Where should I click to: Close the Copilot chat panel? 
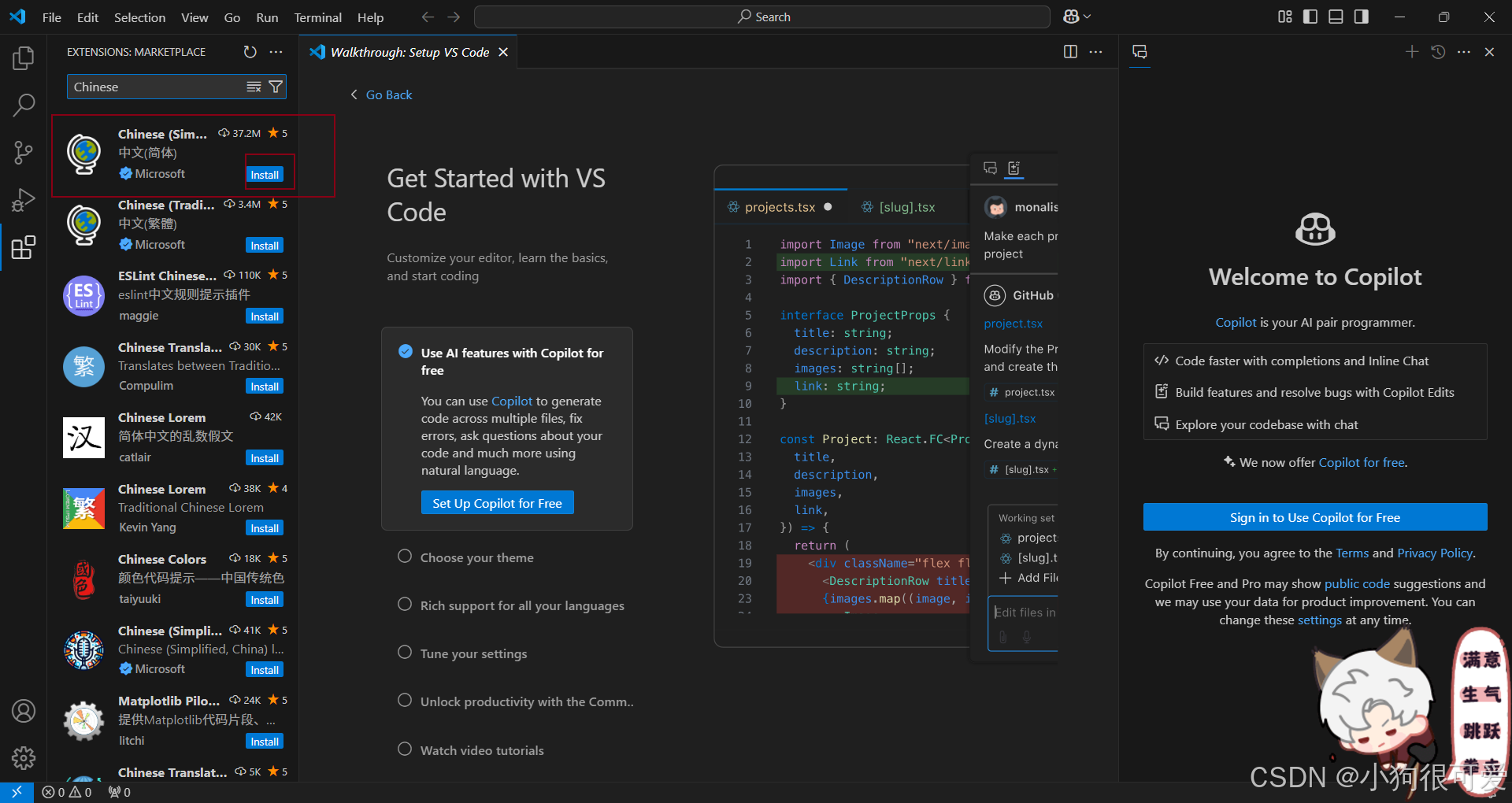pos(1489,52)
